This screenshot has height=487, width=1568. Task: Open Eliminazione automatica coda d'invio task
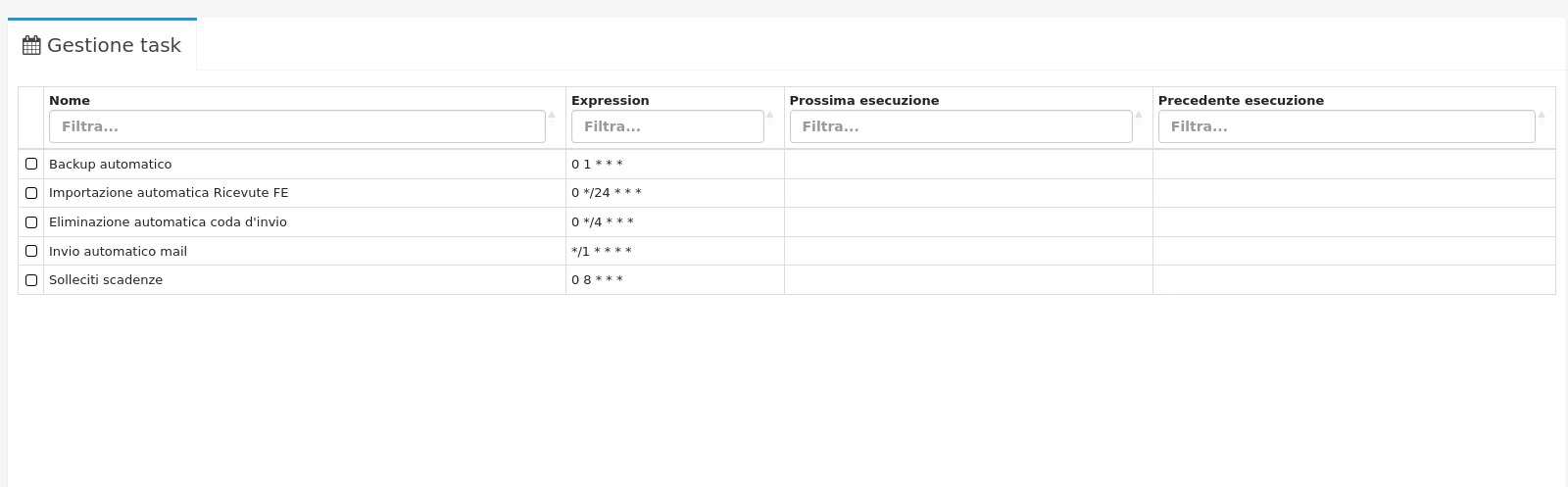[168, 222]
